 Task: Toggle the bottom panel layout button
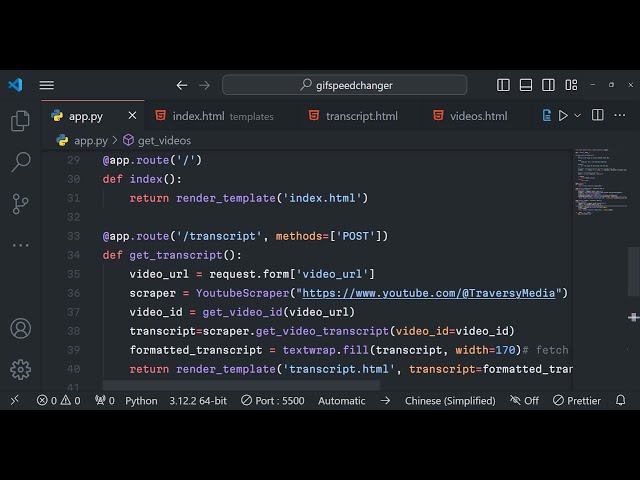click(526, 85)
